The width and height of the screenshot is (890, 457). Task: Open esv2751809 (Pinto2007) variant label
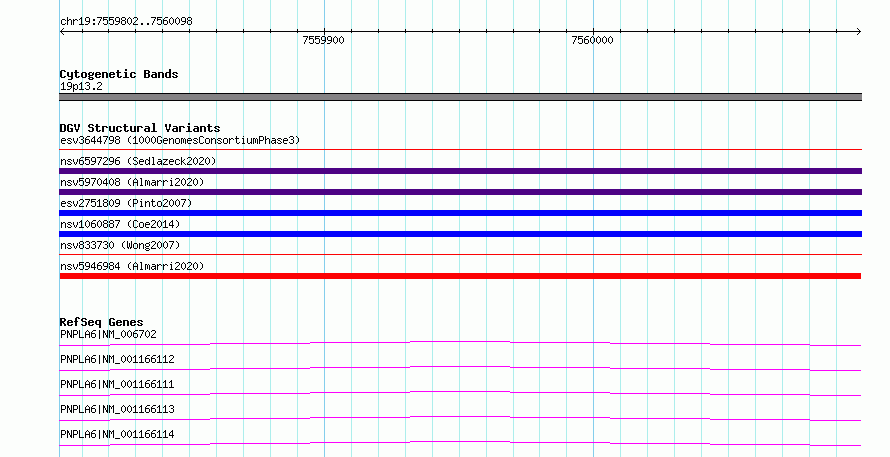126,203
